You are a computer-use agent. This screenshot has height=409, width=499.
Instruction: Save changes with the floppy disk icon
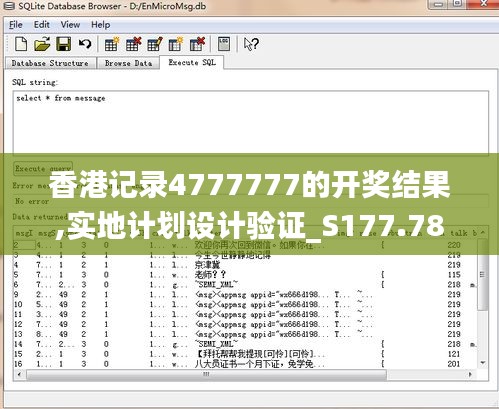click(63, 44)
